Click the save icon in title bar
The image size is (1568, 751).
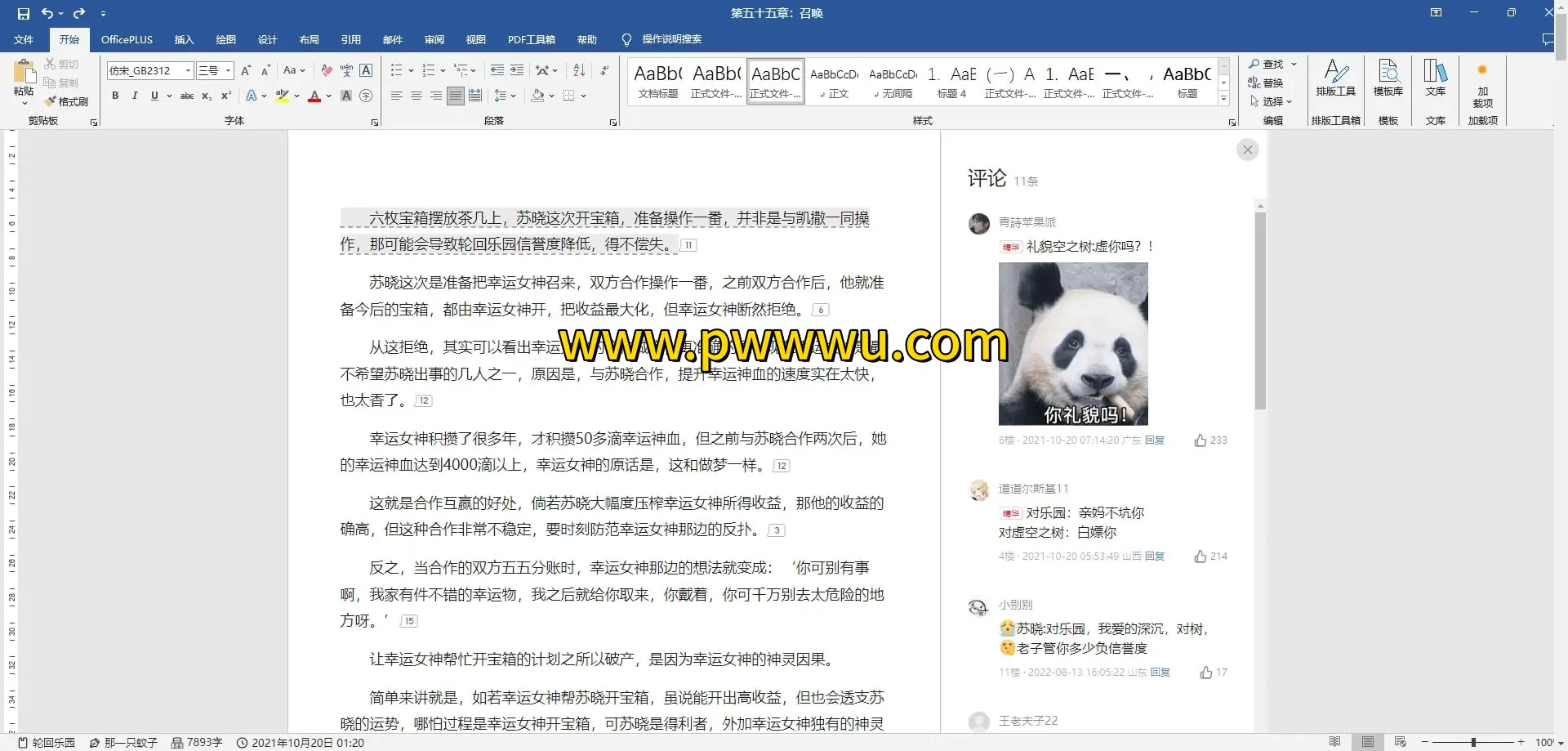(23, 13)
